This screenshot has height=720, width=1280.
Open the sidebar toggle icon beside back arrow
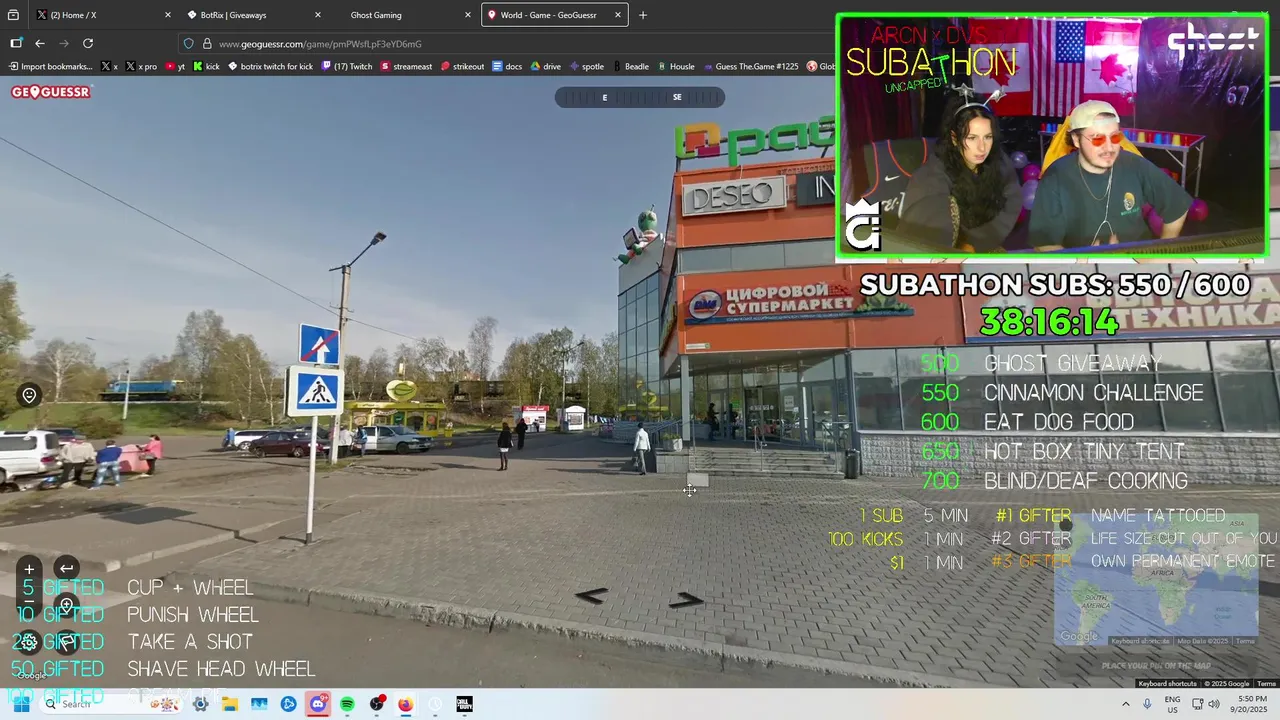(x=16, y=43)
